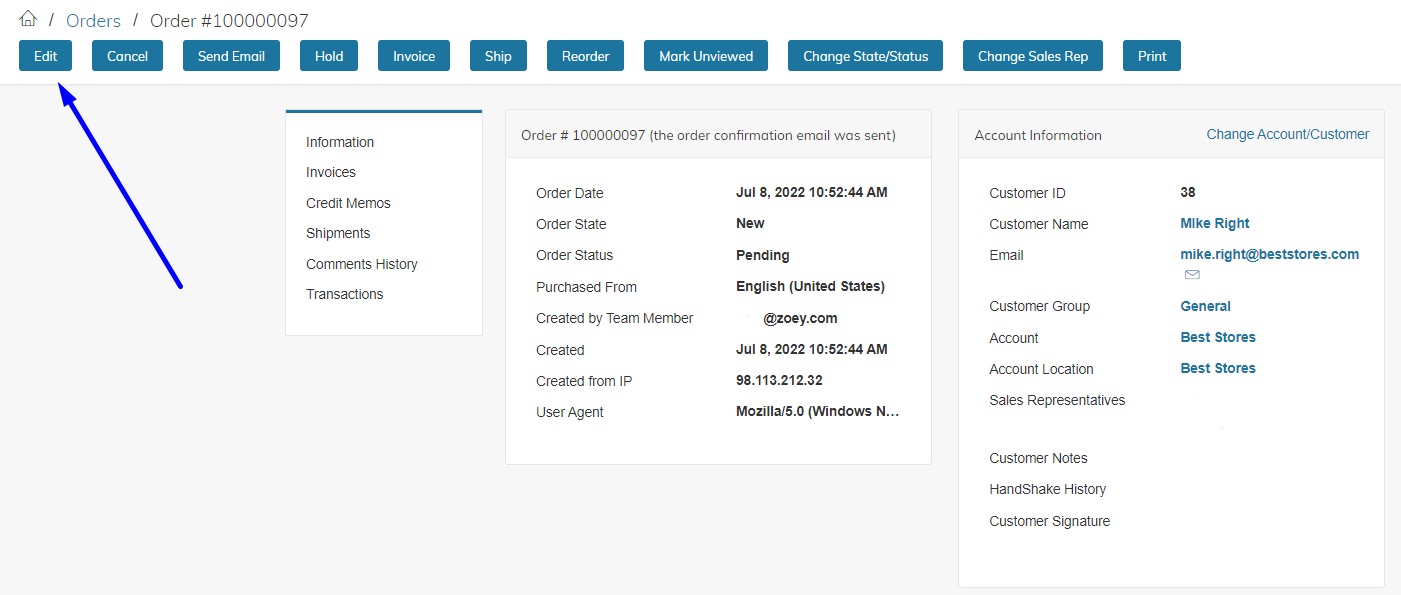Viewport: 1401px width, 595px height.
Task: Click the Order State value New
Action: [x=750, y=223]
